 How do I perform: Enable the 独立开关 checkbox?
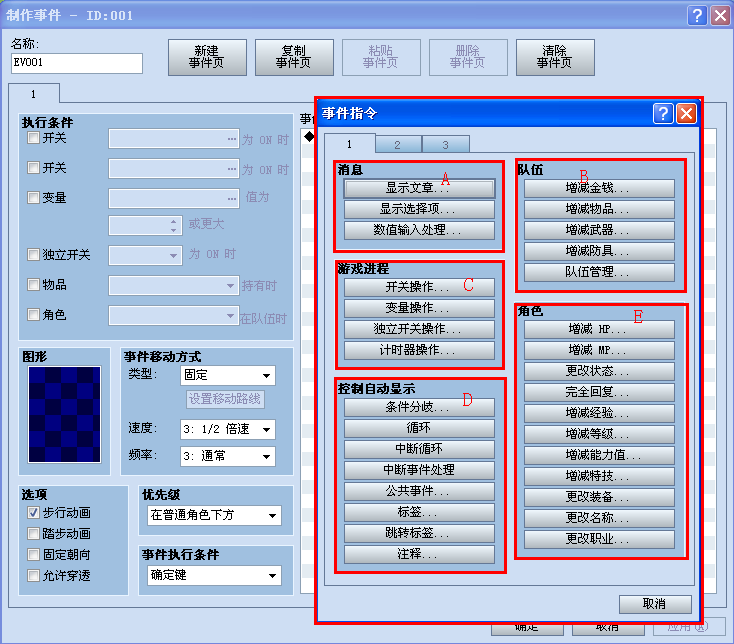pyautogui.click(x=33, y=255)
